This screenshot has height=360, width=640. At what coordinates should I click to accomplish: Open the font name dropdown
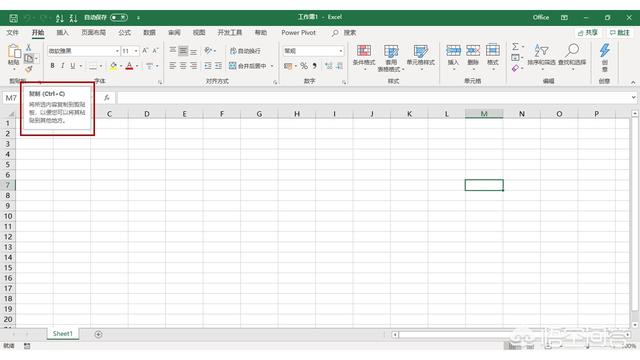coord(117,51)
